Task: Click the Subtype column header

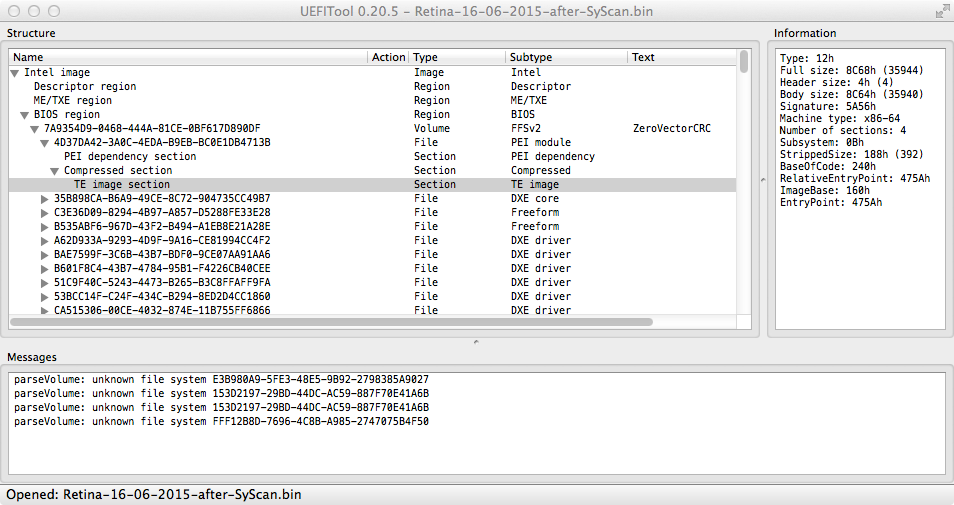Action: (x=530, y=58)
